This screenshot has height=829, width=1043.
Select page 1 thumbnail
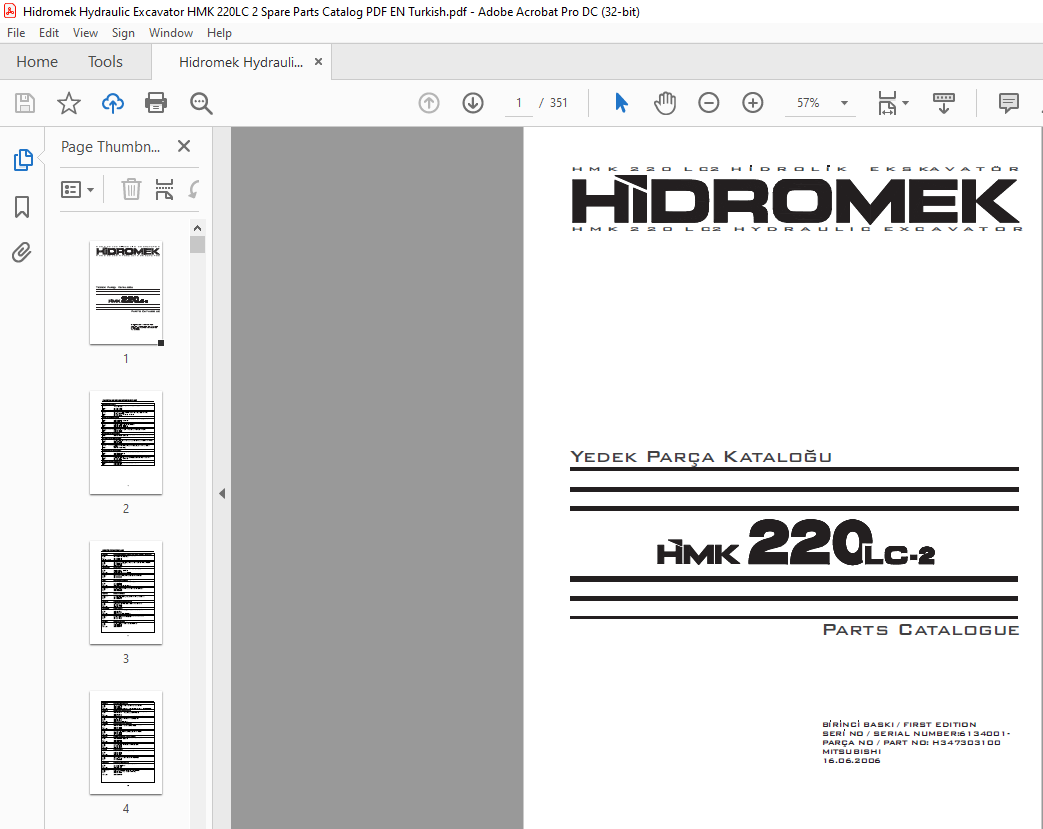point(126,293)
